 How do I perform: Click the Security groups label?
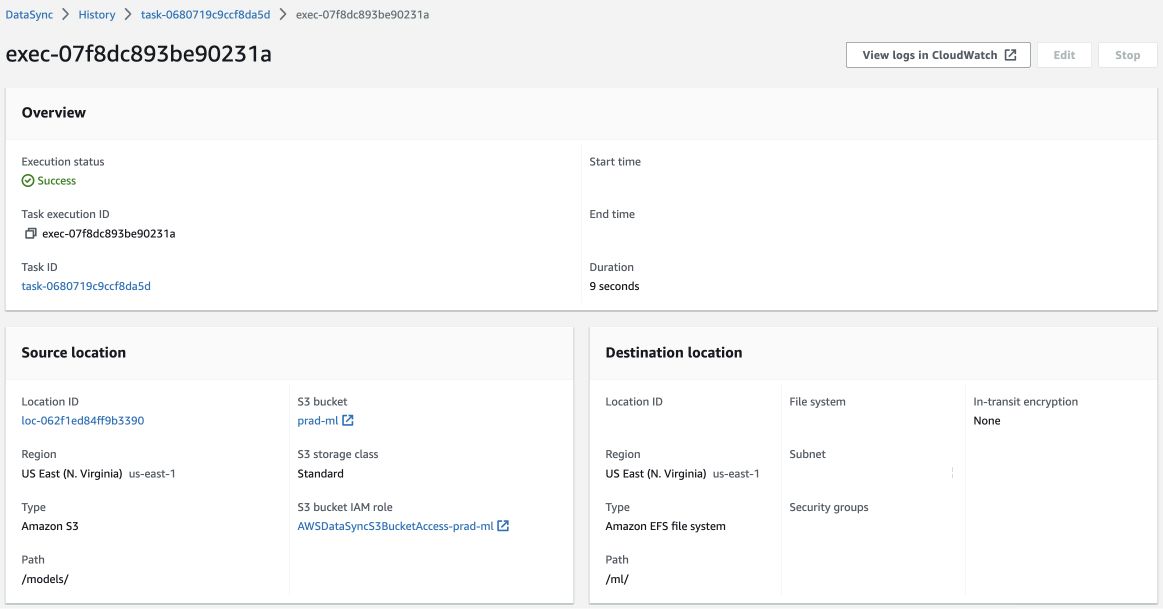tap(828, 507)
